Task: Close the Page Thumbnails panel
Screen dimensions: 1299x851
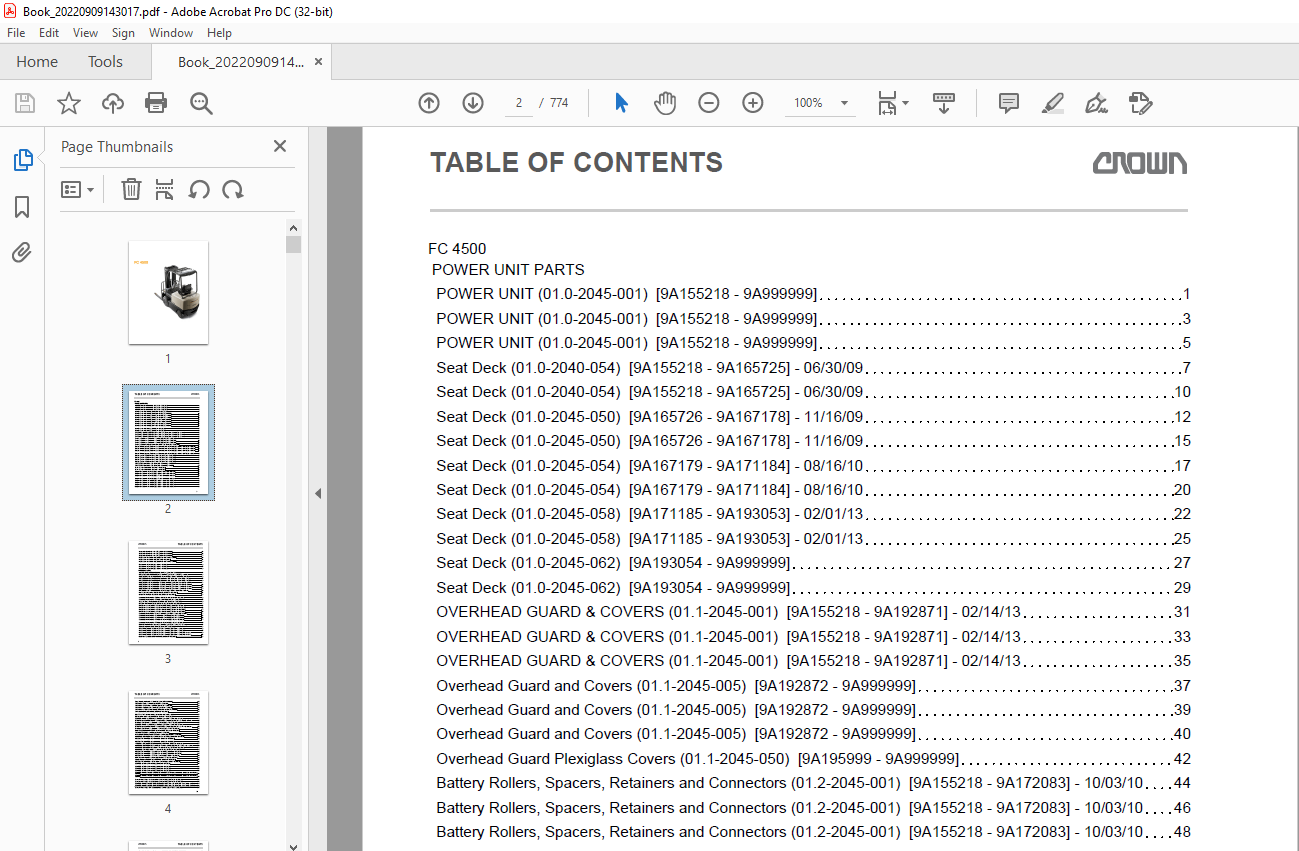Action: 280,146
